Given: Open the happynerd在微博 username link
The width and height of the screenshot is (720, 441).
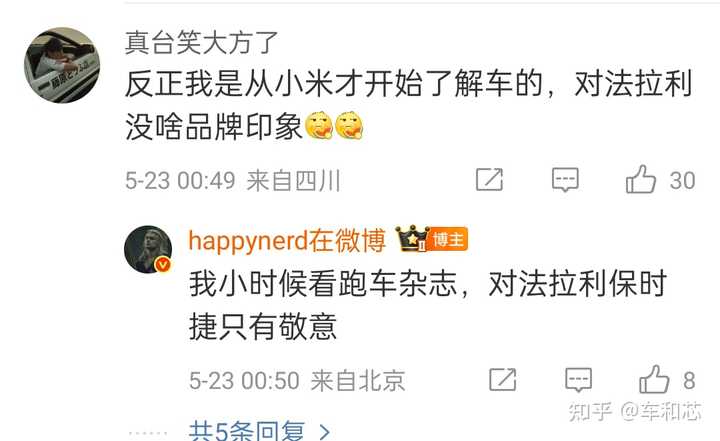Looking at the screenshot, I should pyautogui.click(x=287, y=240).
